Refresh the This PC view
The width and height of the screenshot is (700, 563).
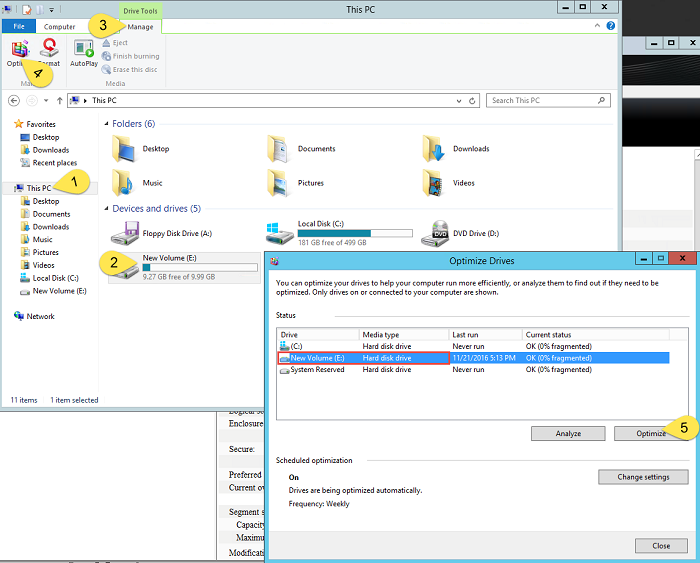pos(472,101)
